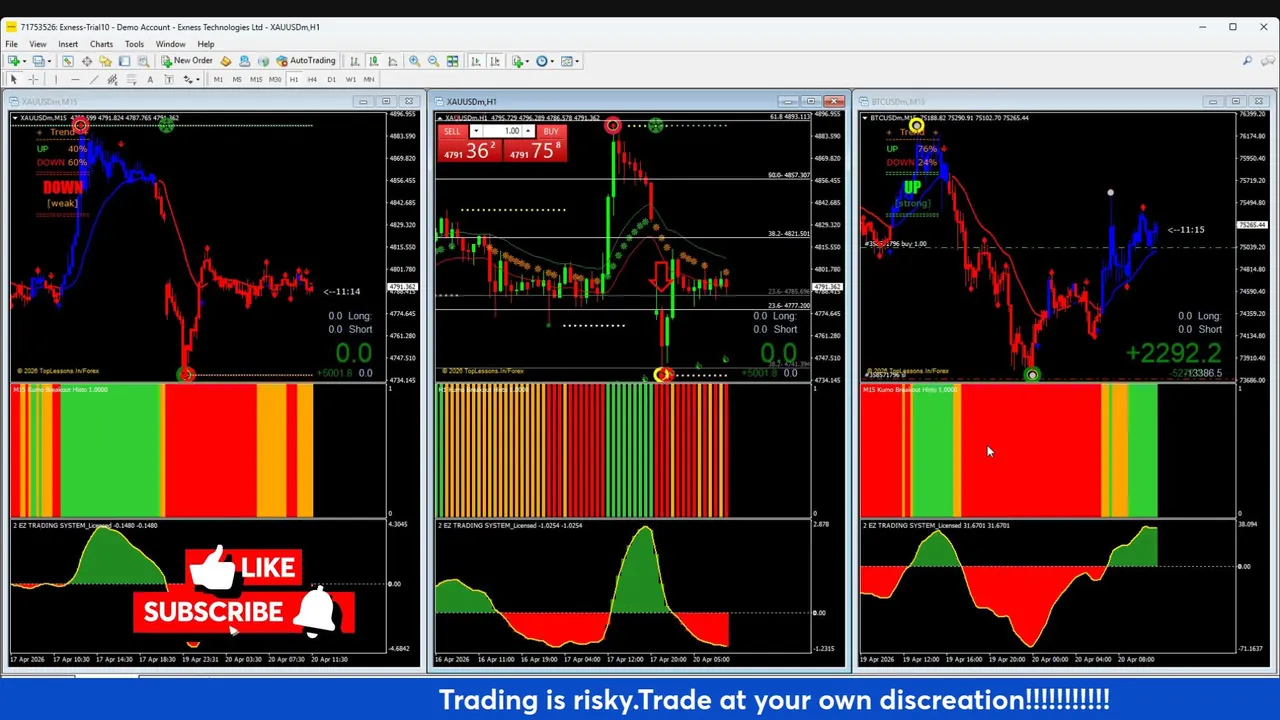The width and height of the screenshot is (1280, 720).
Task: Open the search magnifier at top right
Action: tap(1247, 61)
